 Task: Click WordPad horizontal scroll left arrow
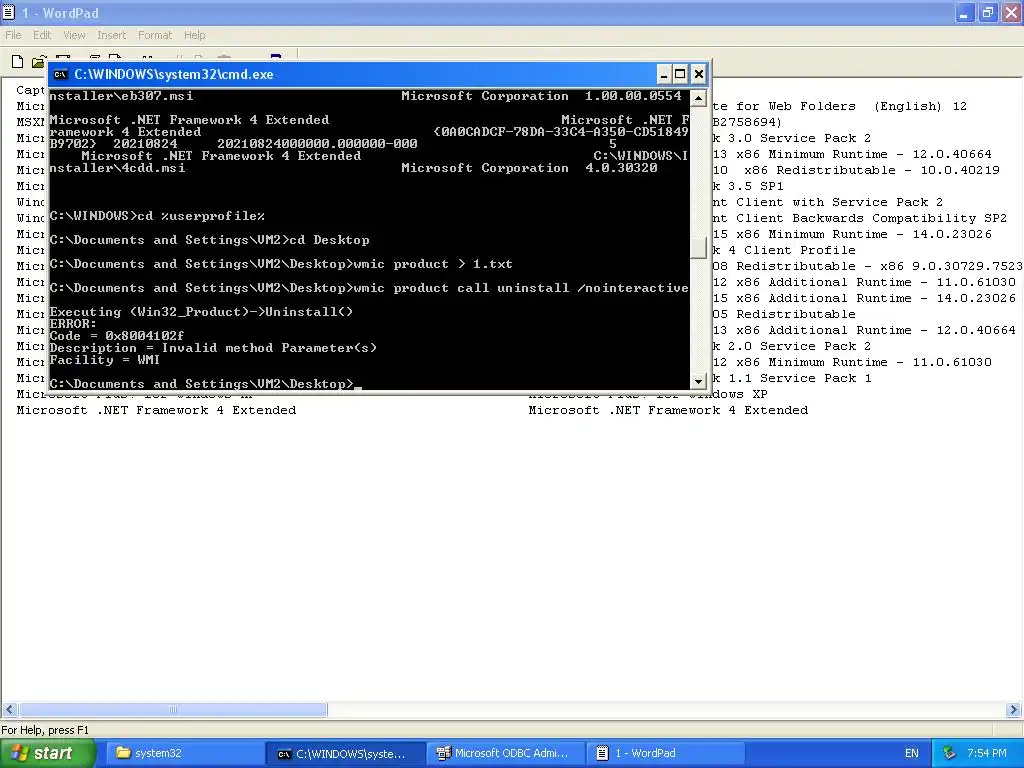click(x=9, y=709)
